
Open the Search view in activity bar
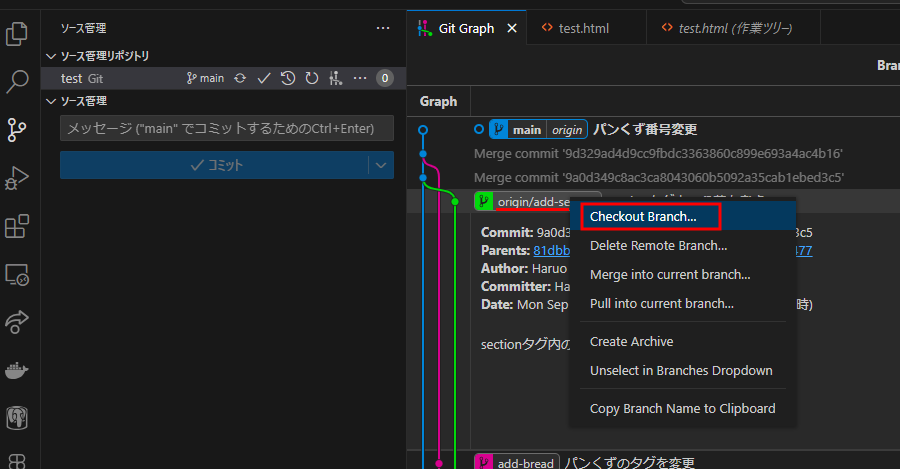pyautogui.click(x=17, y=82)
